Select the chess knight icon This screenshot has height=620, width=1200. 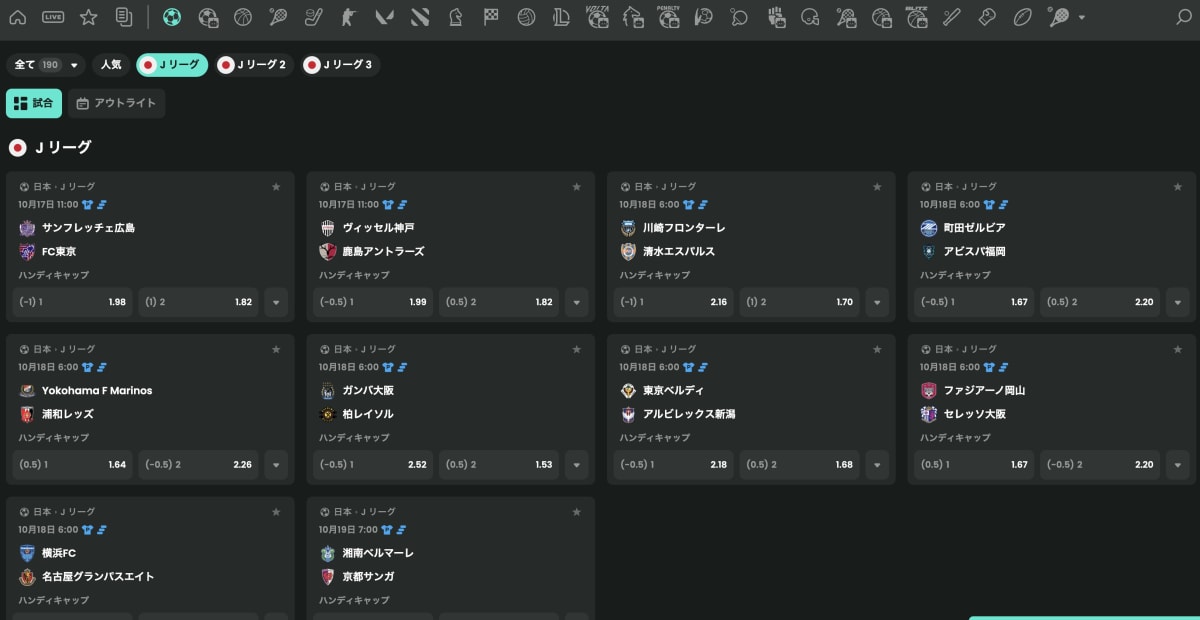[456, 17]
